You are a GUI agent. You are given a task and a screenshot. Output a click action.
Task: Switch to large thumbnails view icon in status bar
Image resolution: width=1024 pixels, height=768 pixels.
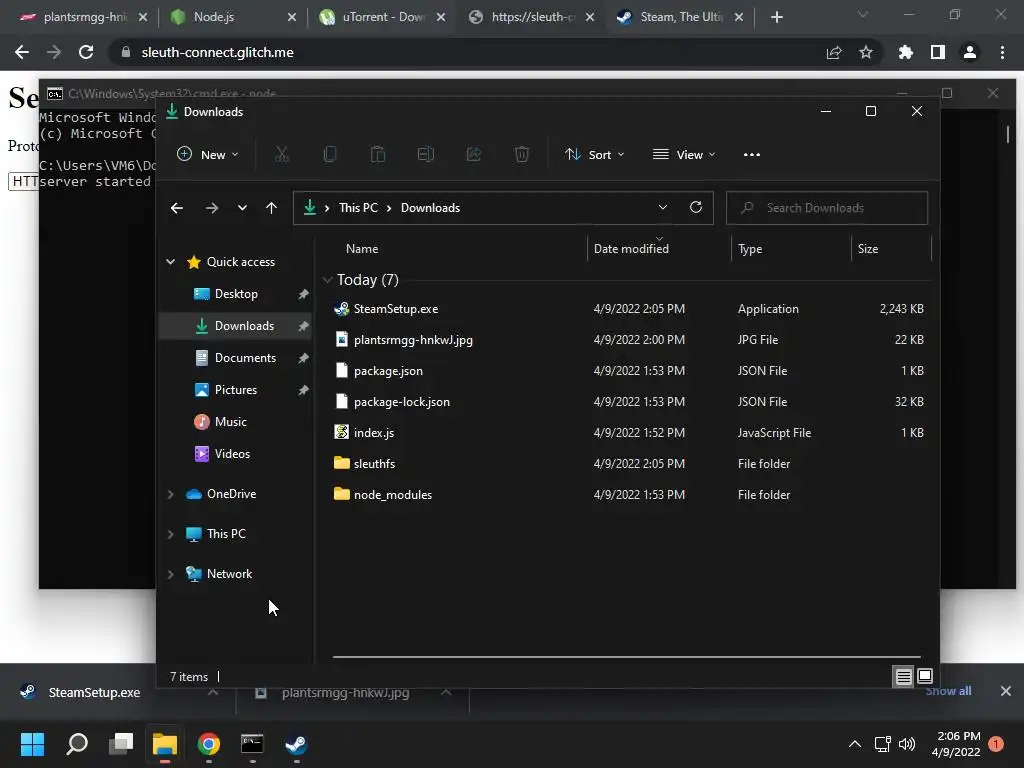coord(925,677)
